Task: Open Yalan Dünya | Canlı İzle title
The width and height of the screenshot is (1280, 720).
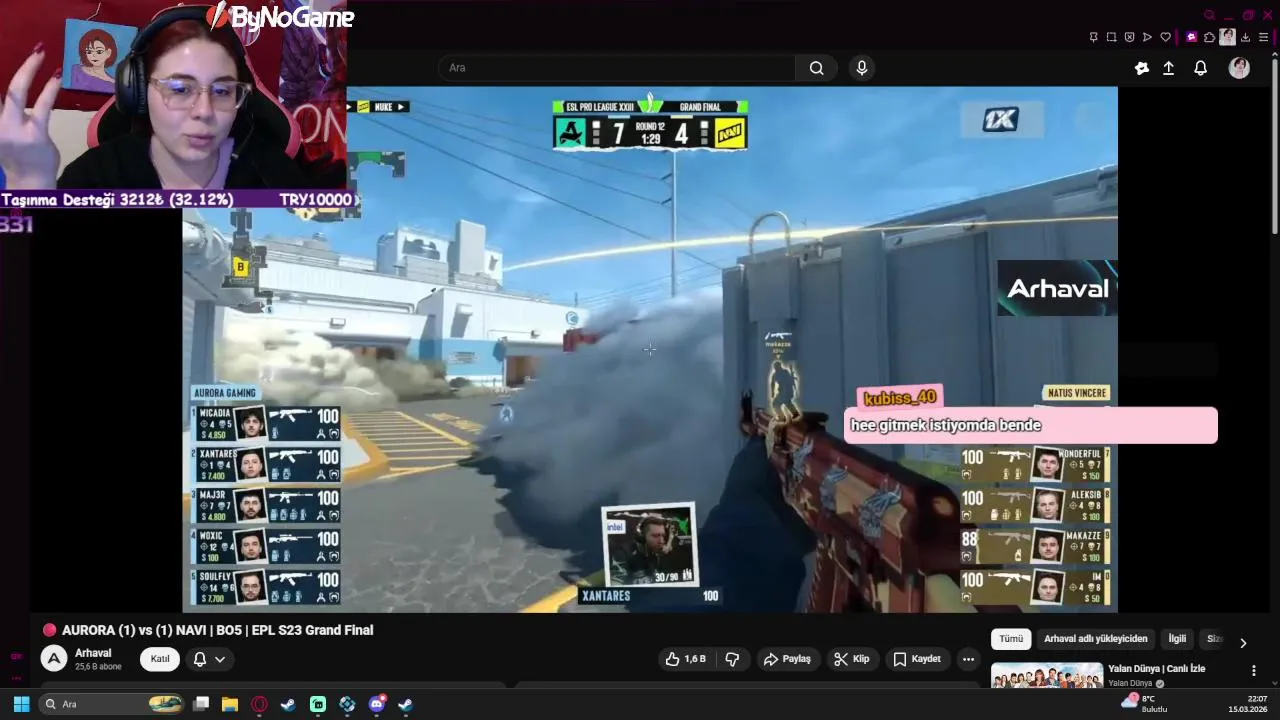Action: [x=1156, y=669]
